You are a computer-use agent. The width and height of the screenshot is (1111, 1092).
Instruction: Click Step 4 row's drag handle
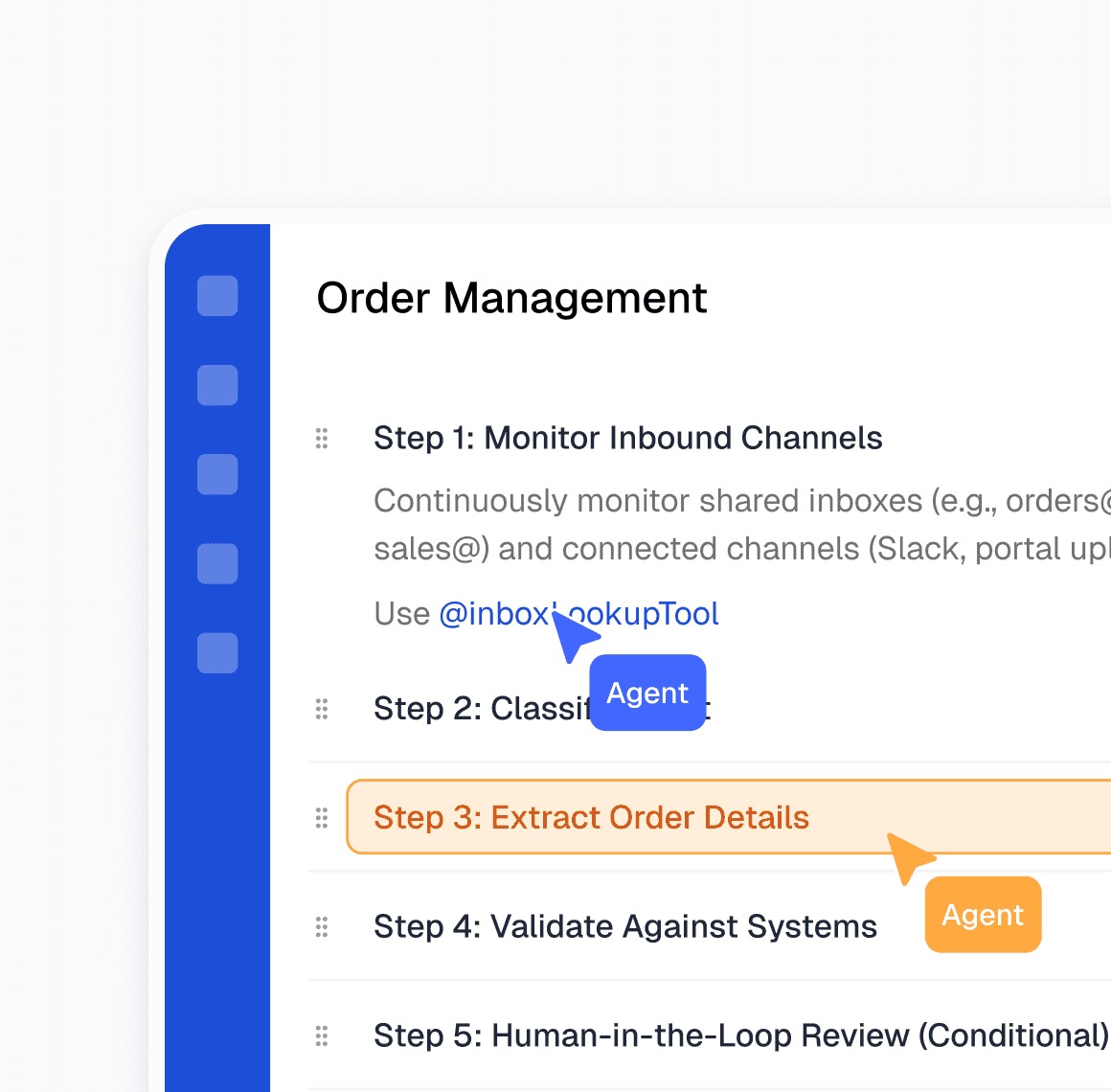click(x=322, y=927)
